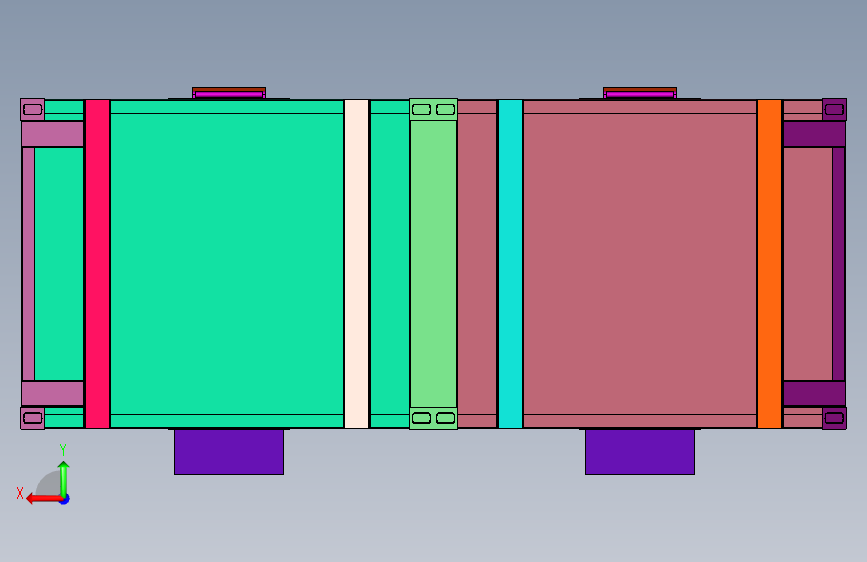Select the top-left slot in green connector

pyautogui.click(x=421, y=110)
